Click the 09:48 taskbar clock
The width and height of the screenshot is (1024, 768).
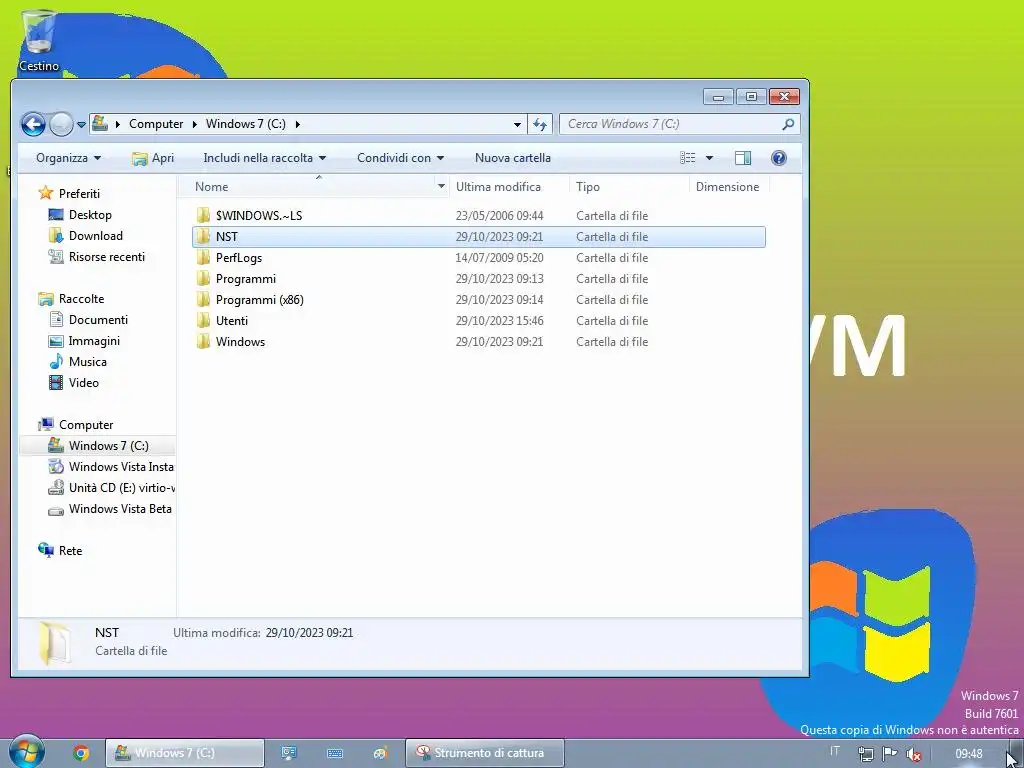[x=968, y=754]
